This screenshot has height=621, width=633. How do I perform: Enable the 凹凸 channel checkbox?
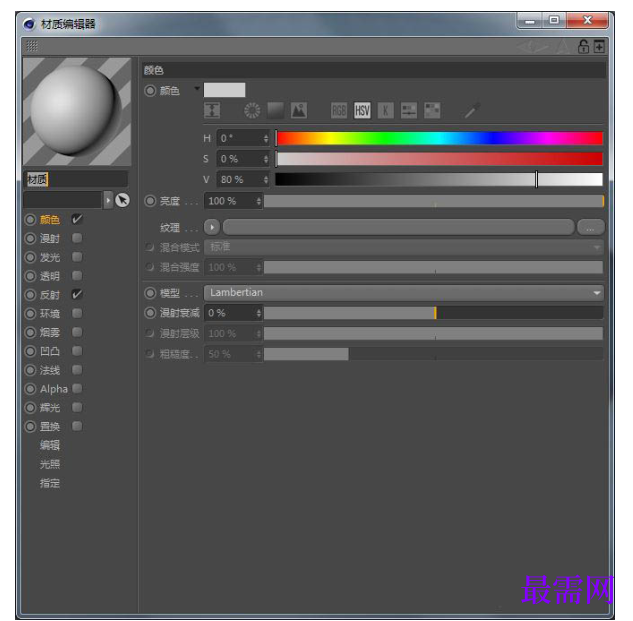point(77,351)
